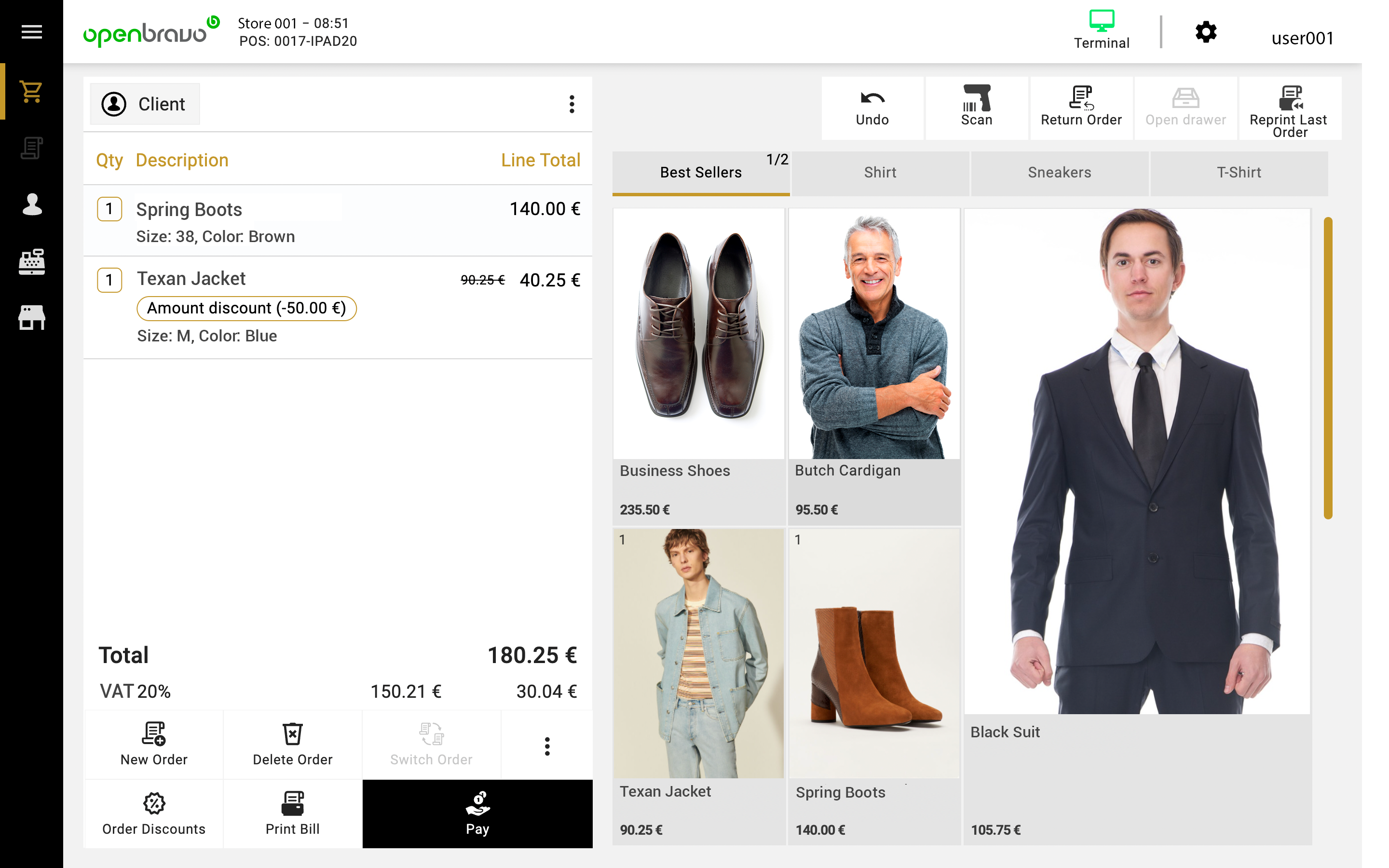
Task: Open the cash register icon in the sidebar
Action: (31, 261)
